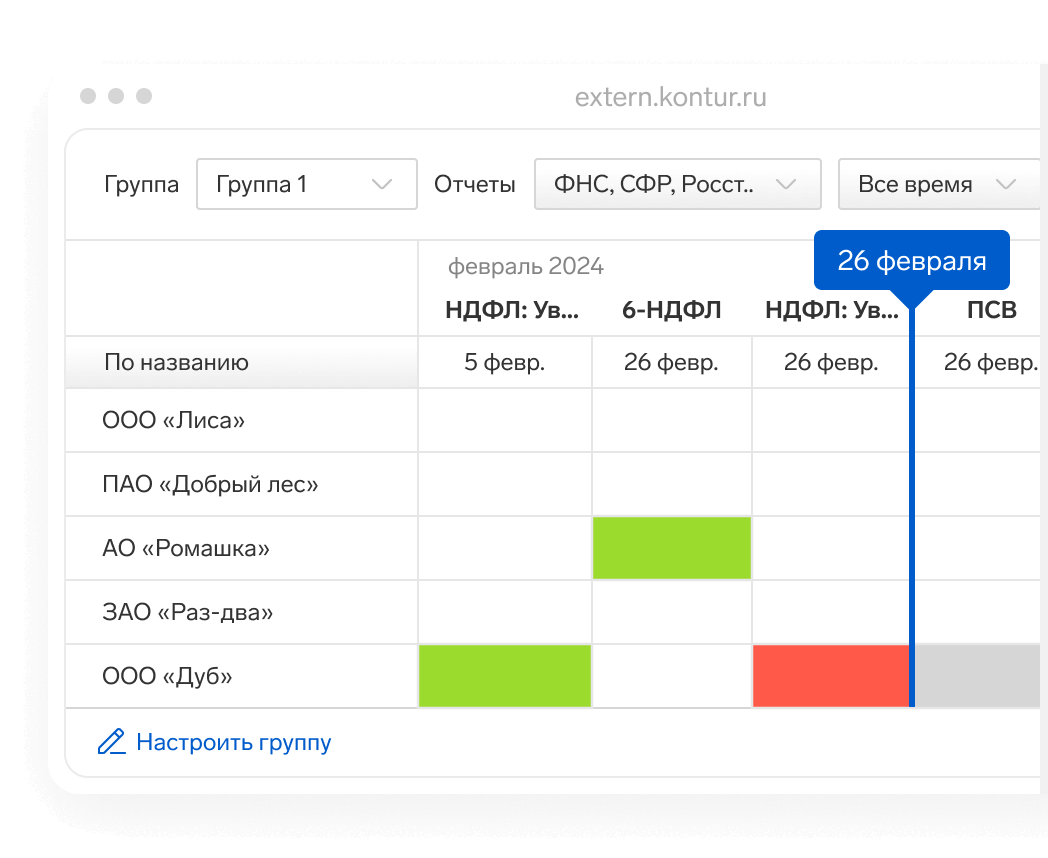Screen dimensions: 1048x858
Task: Click the pencil icon beside Настроить группу
Action: 111,742
